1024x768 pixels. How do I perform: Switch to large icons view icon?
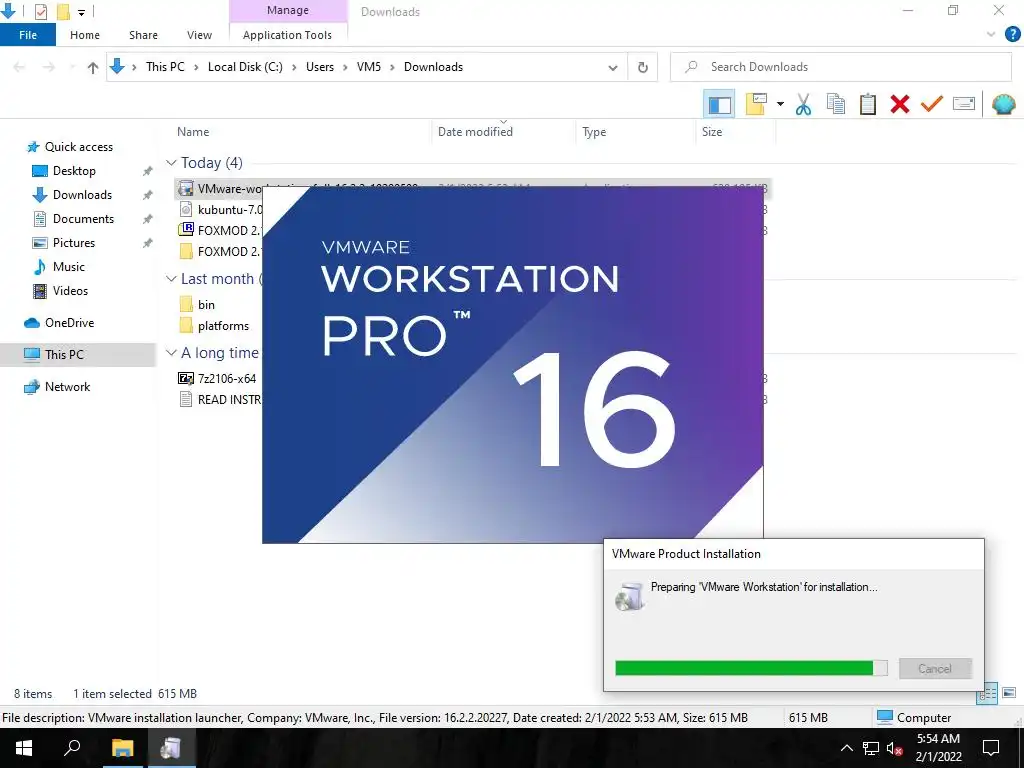[1009, 694]
